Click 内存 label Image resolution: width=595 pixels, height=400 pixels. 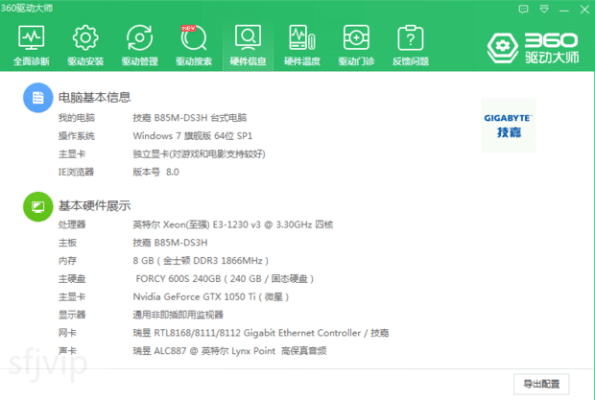[67, 261]
